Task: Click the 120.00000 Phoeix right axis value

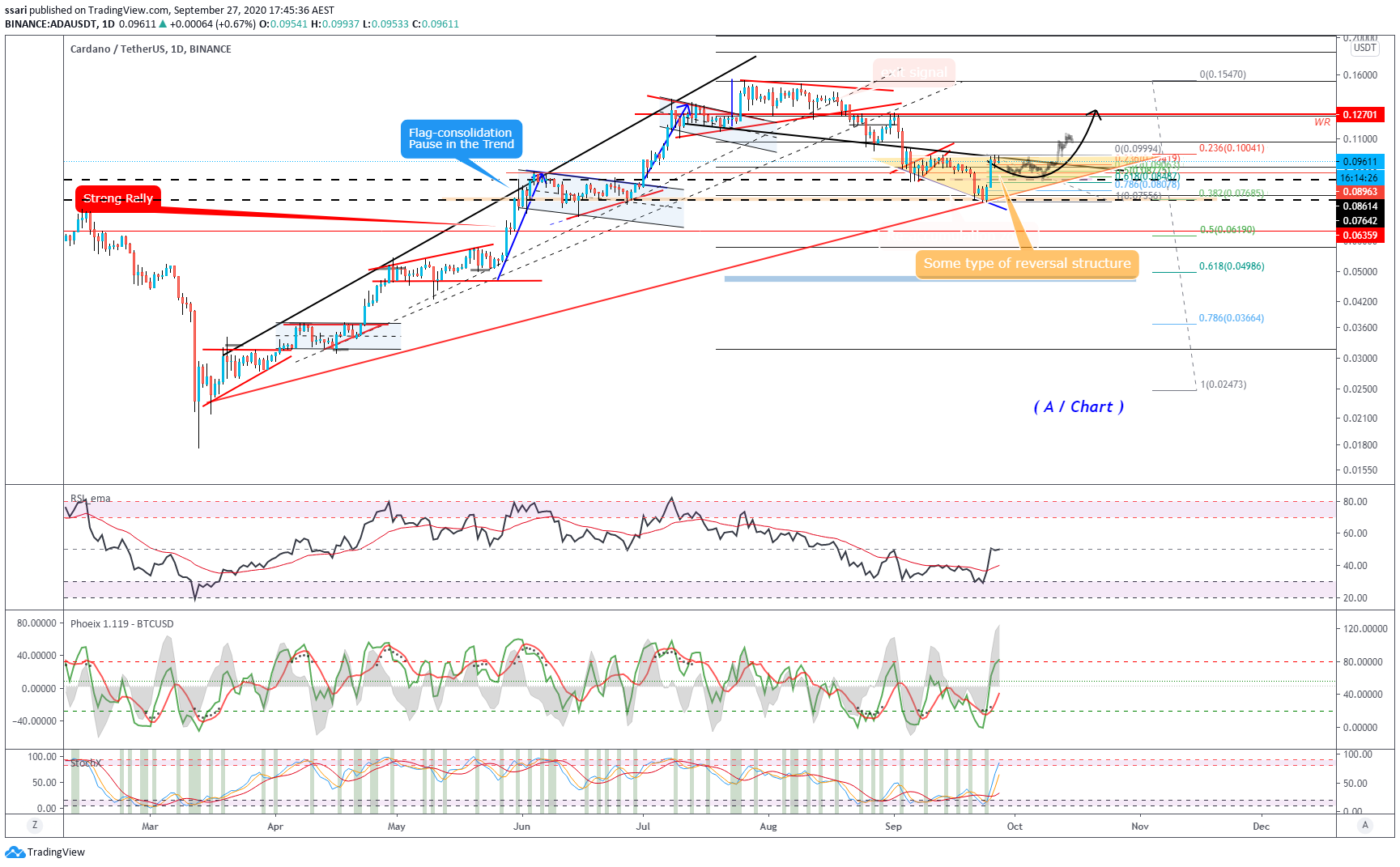Action: click(x=1365, y=629)
